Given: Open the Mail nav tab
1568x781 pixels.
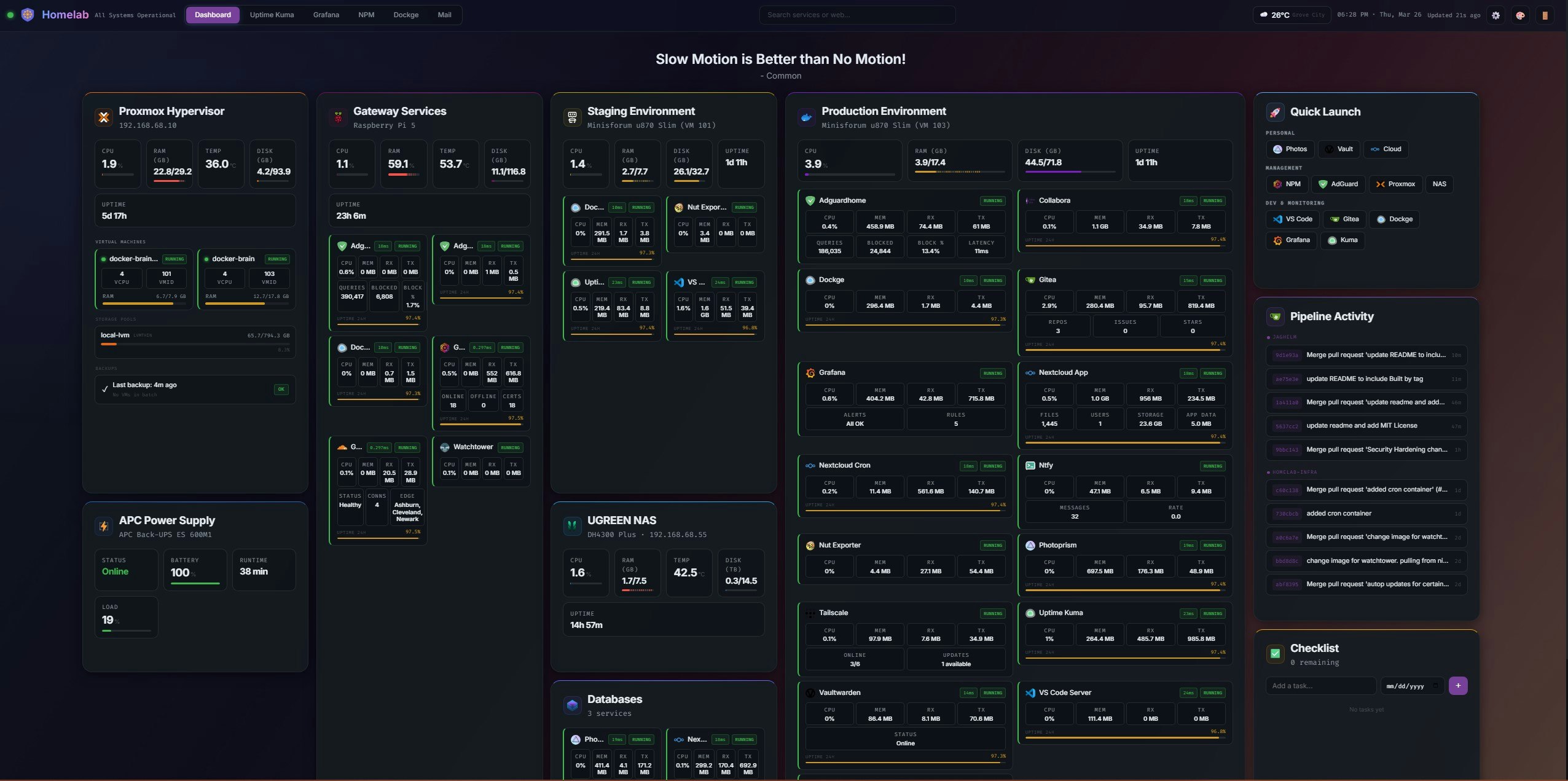Looking at the screenshot, I should coord(444,15).
